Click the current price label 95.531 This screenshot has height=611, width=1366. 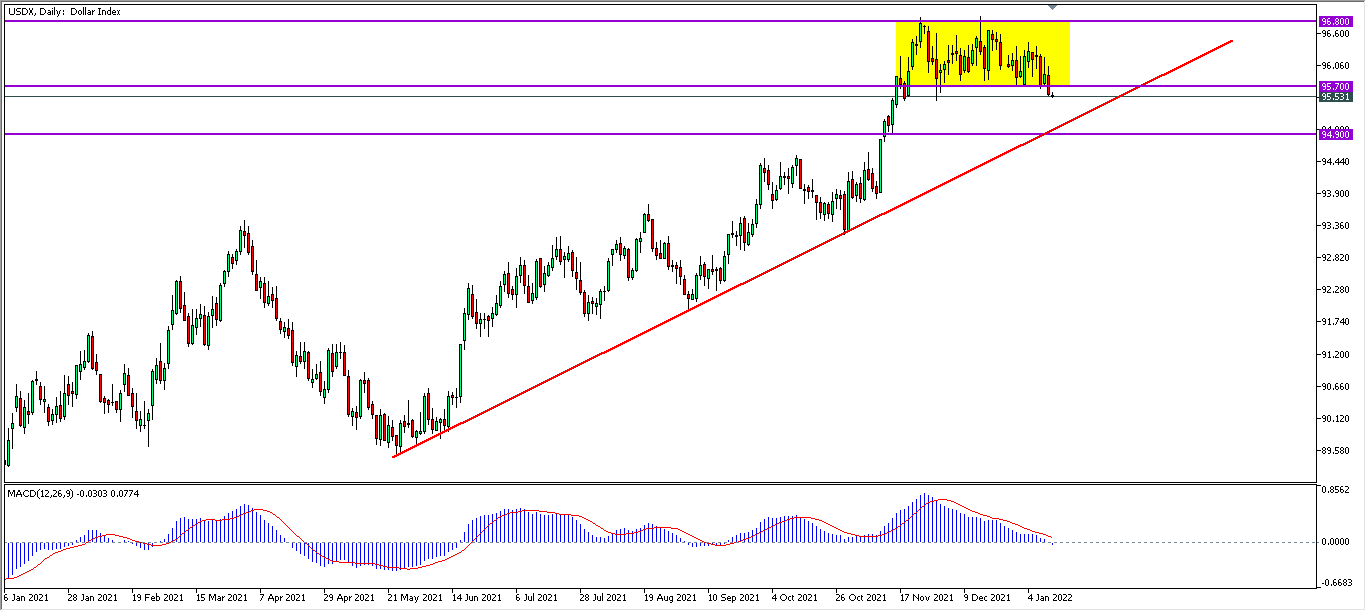[x=1337, y=97]
